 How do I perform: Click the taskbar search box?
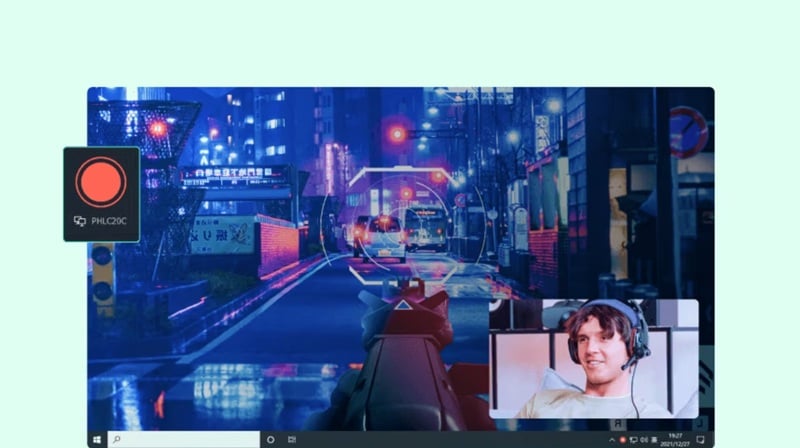[184, 439]
